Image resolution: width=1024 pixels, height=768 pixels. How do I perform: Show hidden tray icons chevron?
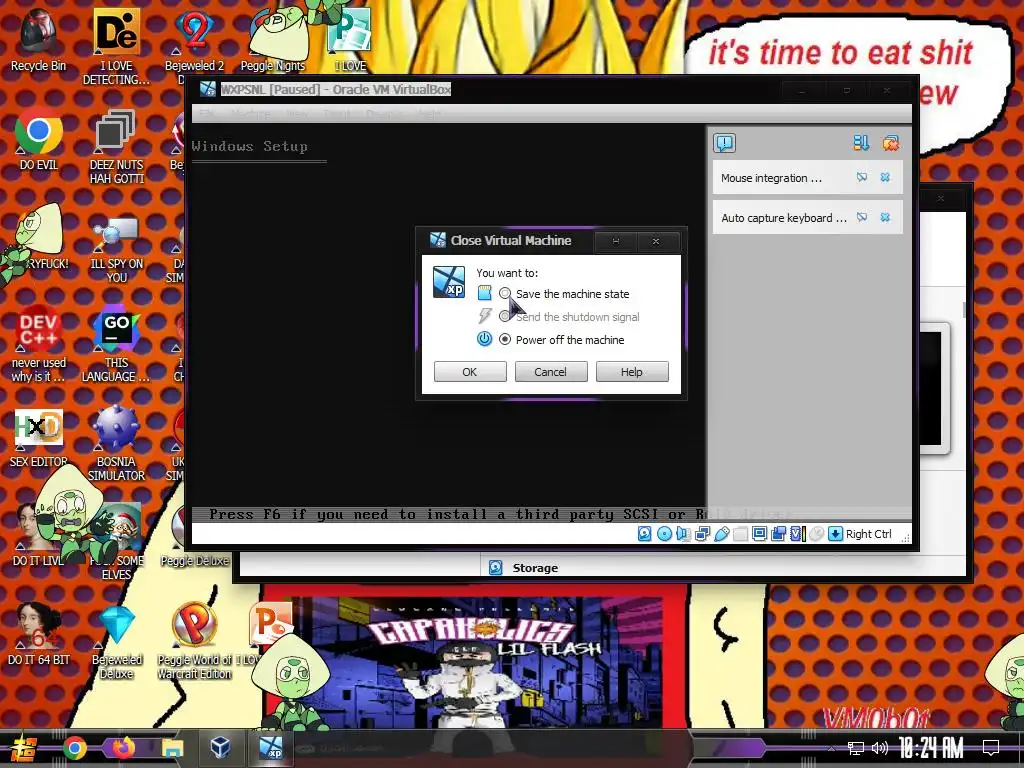831,748
